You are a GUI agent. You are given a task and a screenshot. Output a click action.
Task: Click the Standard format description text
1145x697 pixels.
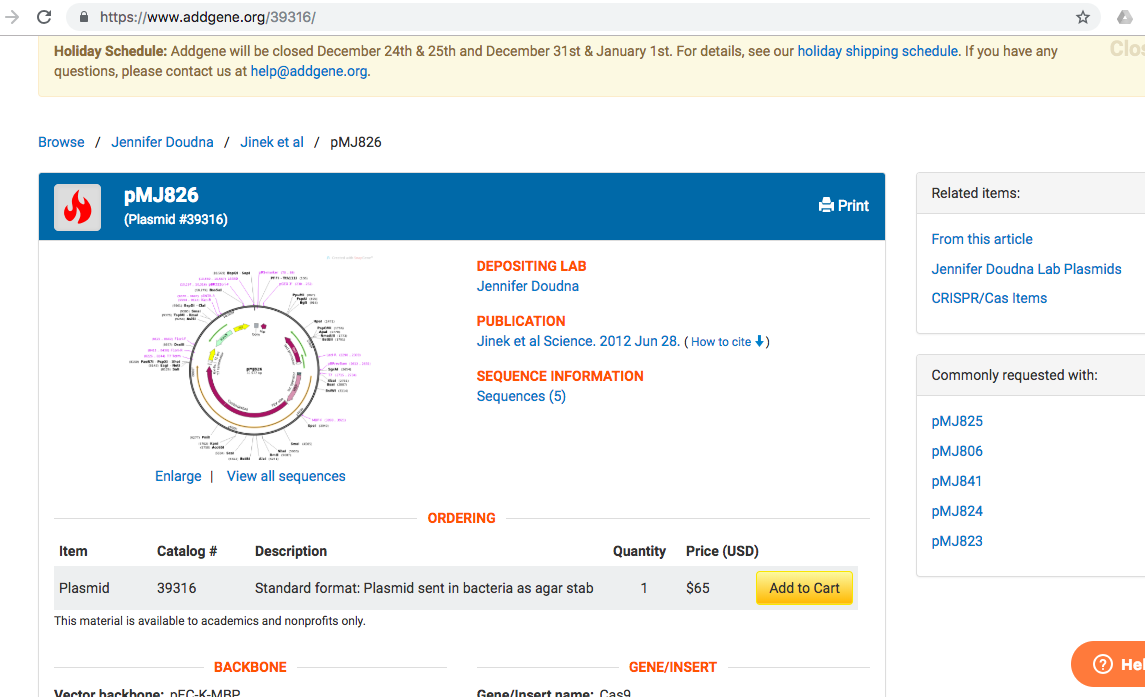424,588
